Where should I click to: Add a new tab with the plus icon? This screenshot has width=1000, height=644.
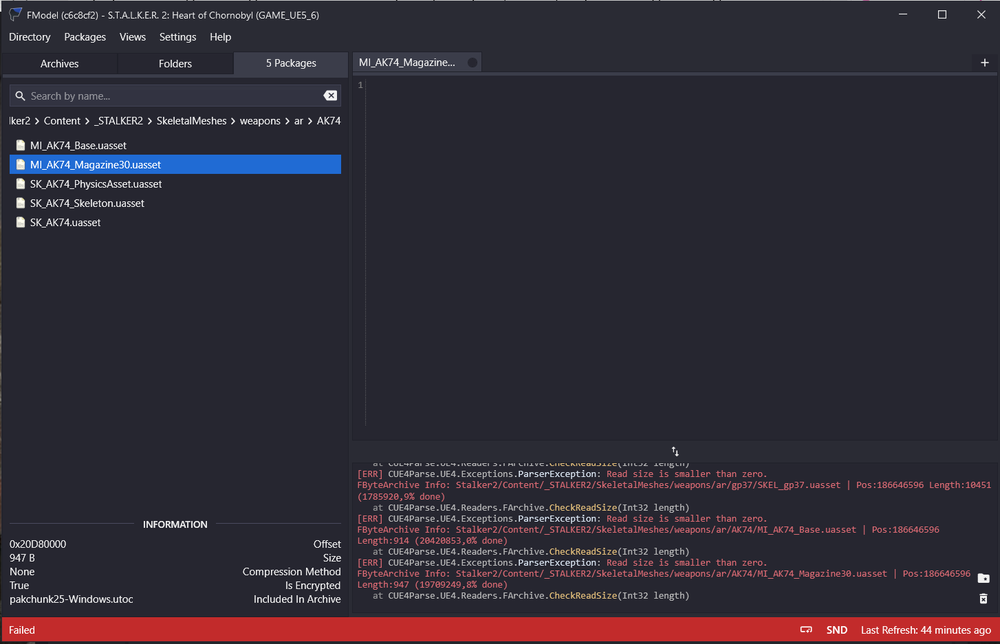(985, 63)
